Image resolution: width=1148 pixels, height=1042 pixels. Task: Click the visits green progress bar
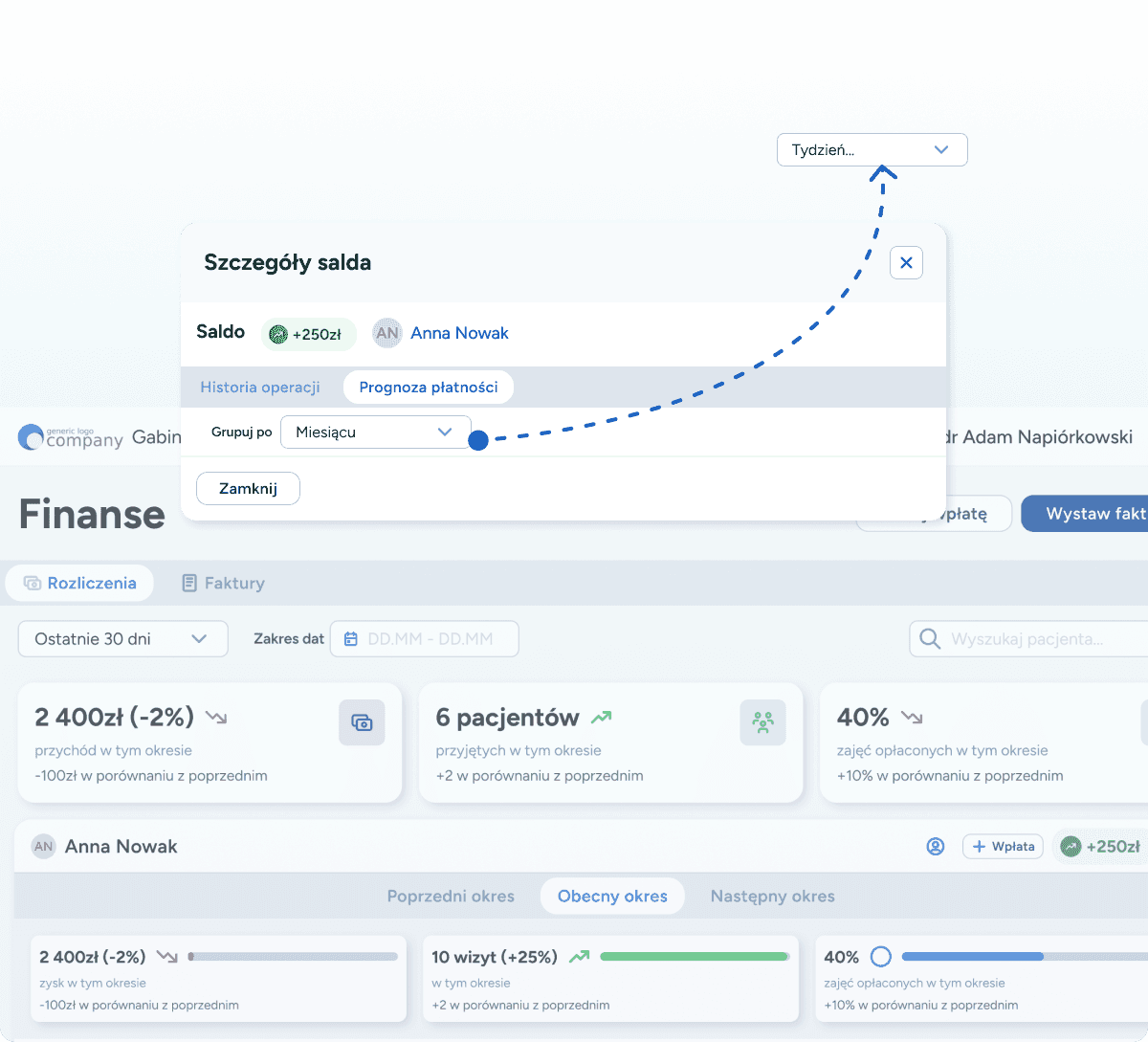pos(694,956)
